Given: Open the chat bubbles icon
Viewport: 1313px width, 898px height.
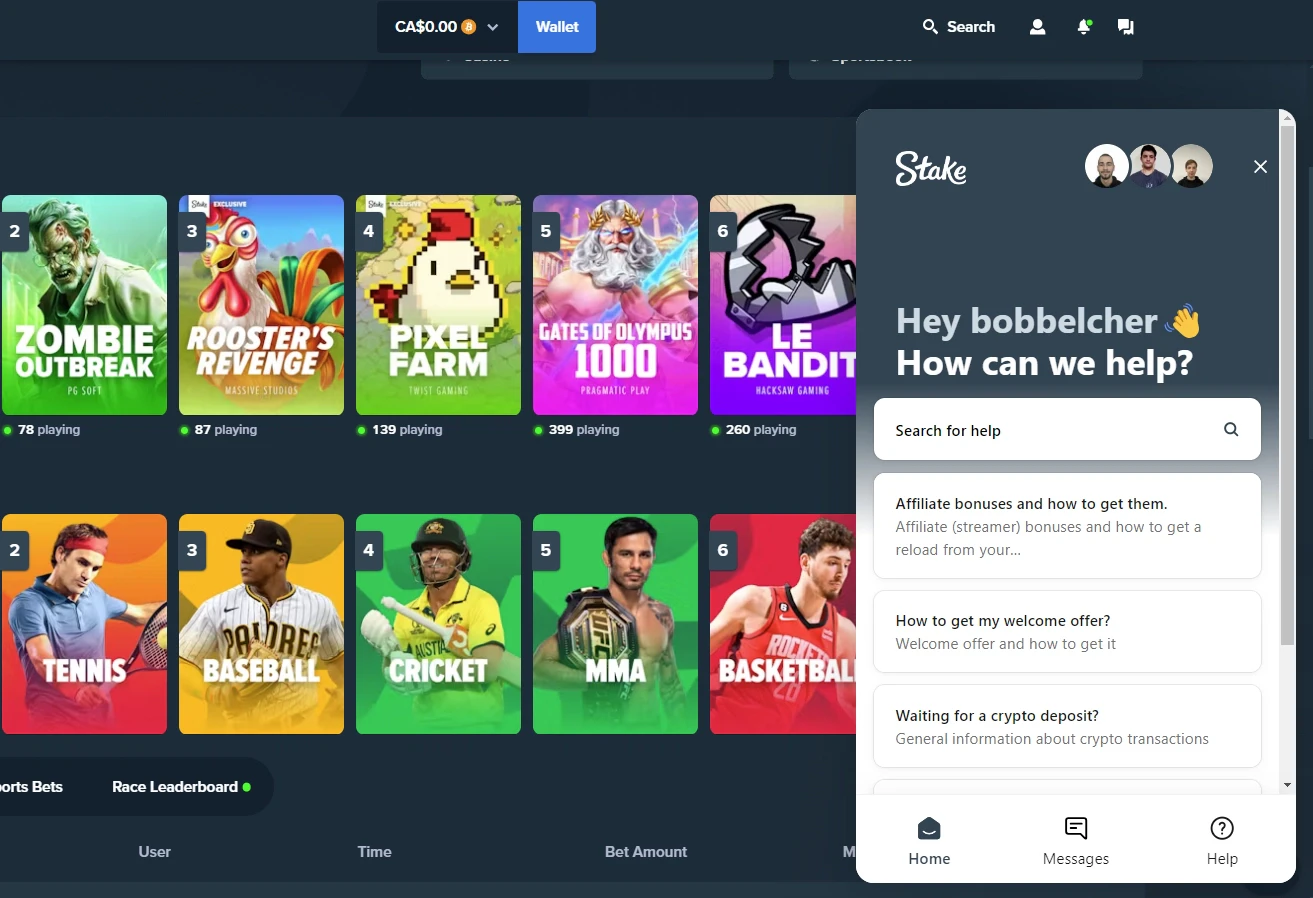Looking at the screenshot, I should pos(1126,27).
